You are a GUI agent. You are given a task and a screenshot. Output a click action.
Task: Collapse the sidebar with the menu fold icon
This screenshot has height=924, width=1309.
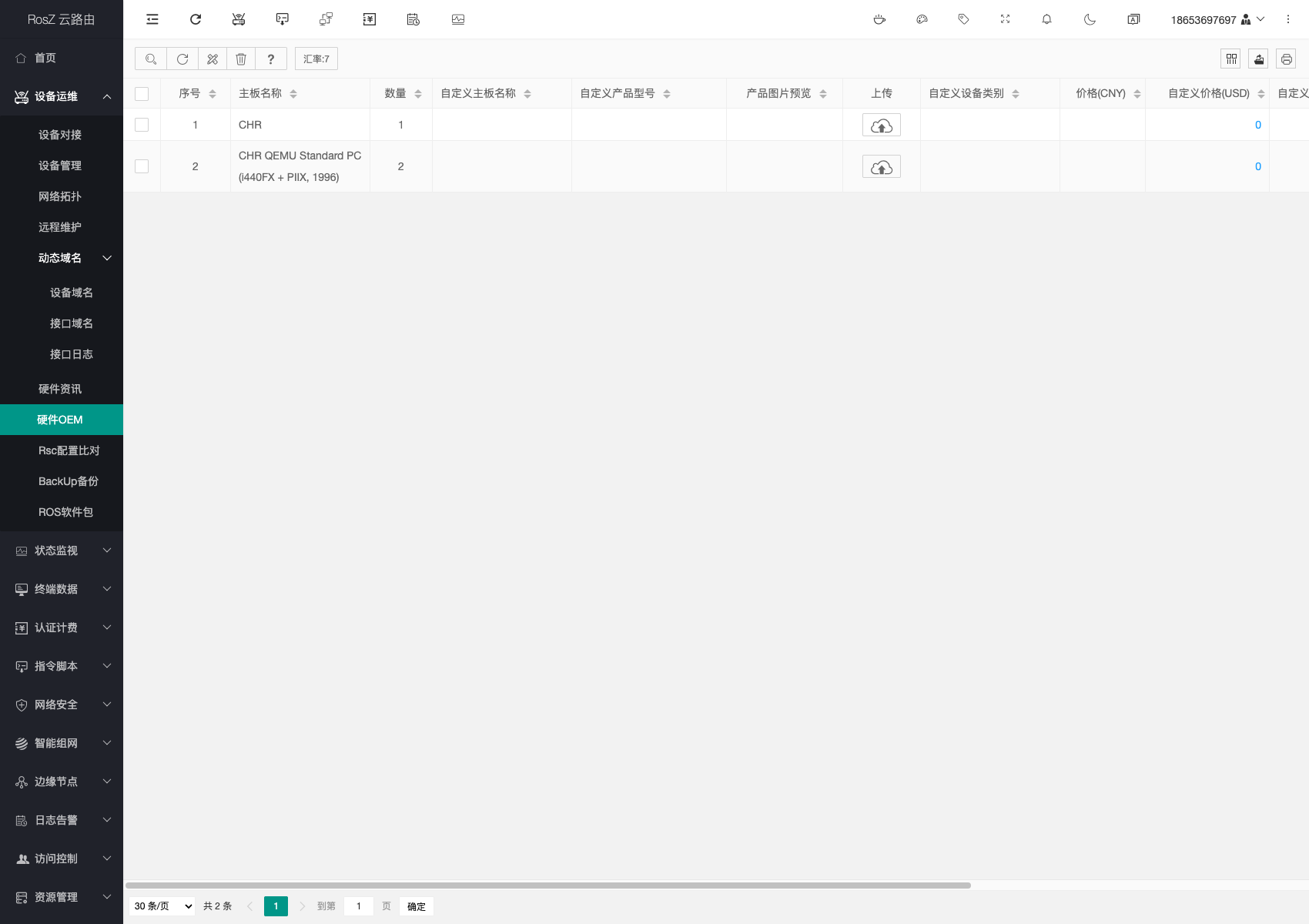click(152, 19)
